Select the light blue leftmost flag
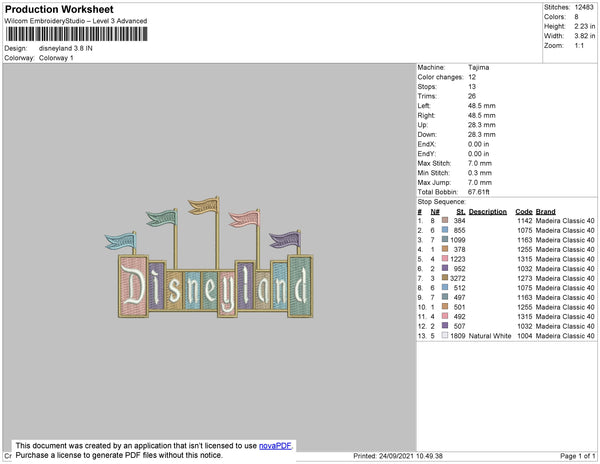The height and width of the screenshot is (464, 600). tap(121, 241)
